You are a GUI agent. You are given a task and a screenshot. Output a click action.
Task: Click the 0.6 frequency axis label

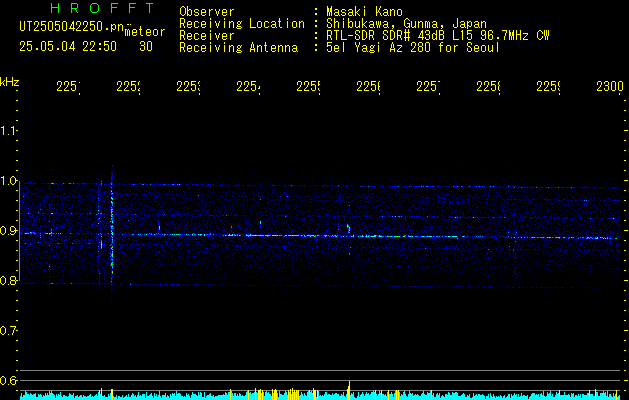8,380
